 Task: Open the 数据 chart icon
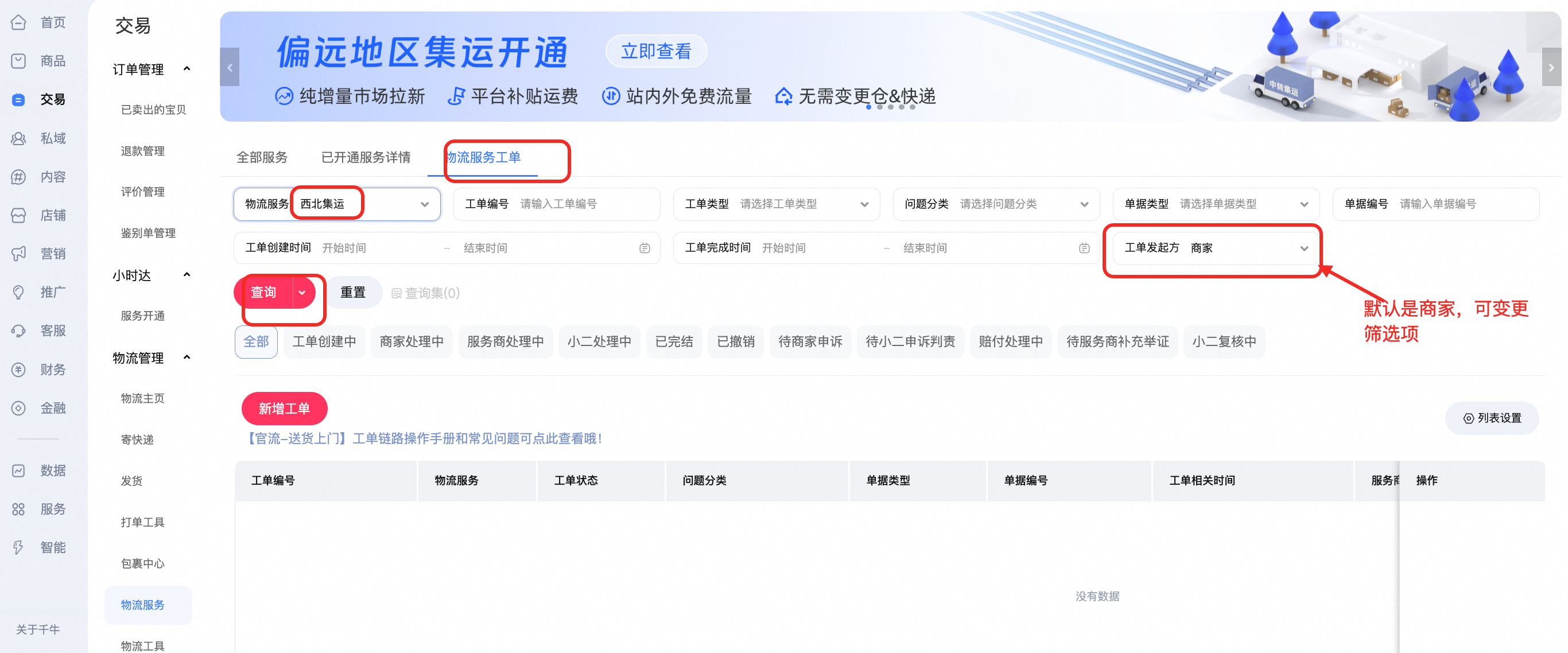click(19, 471)
